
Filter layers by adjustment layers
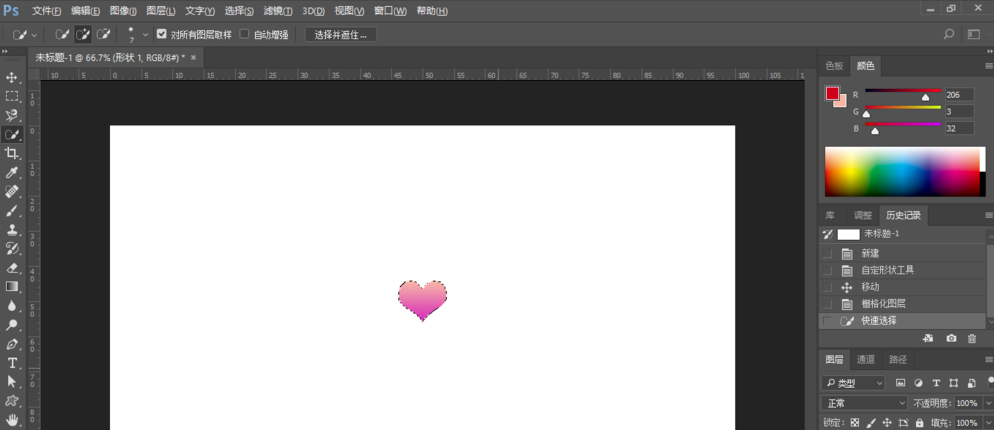click(918, 383)
